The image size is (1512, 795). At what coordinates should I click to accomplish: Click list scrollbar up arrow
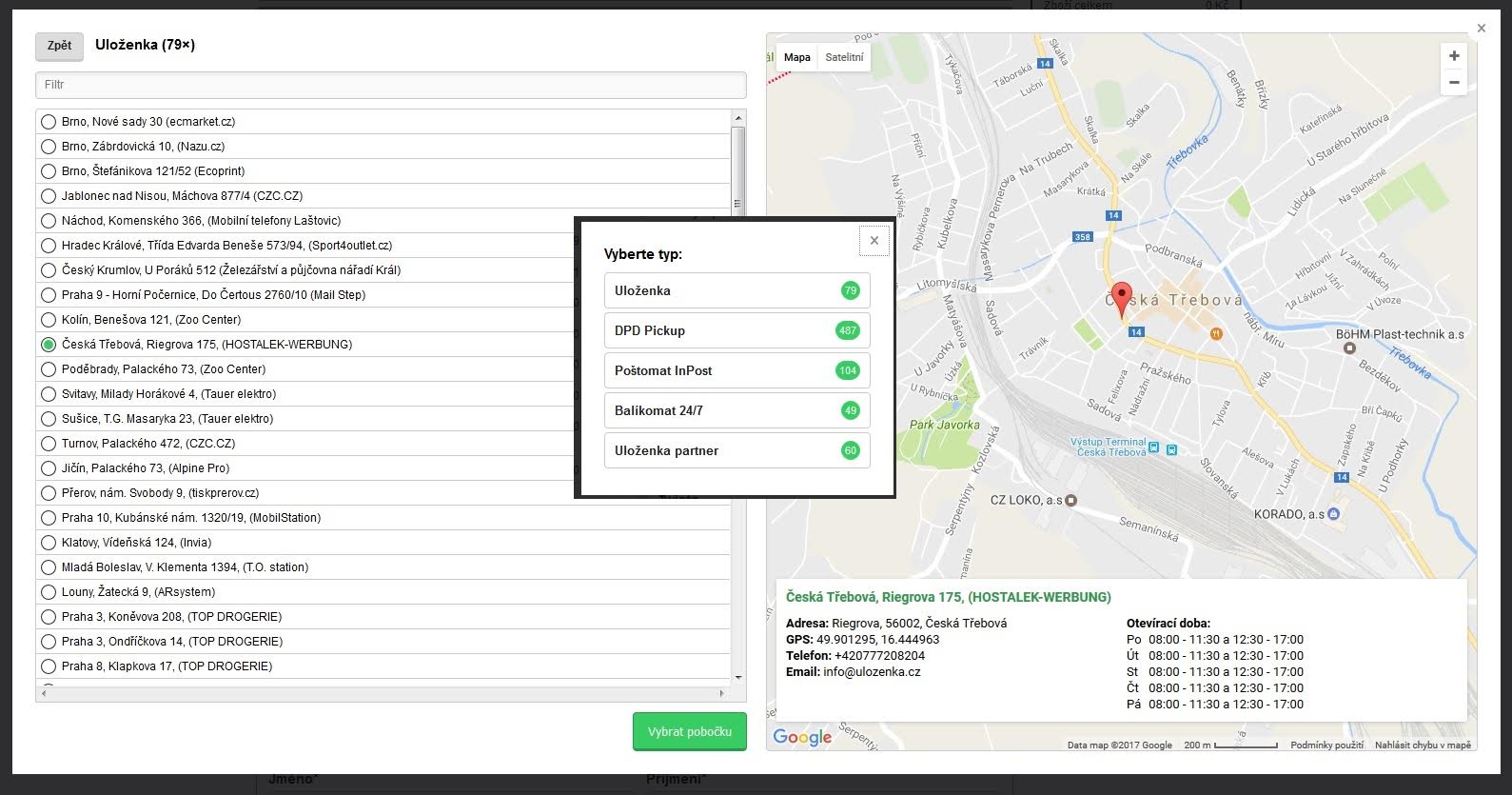coord(737,118)
